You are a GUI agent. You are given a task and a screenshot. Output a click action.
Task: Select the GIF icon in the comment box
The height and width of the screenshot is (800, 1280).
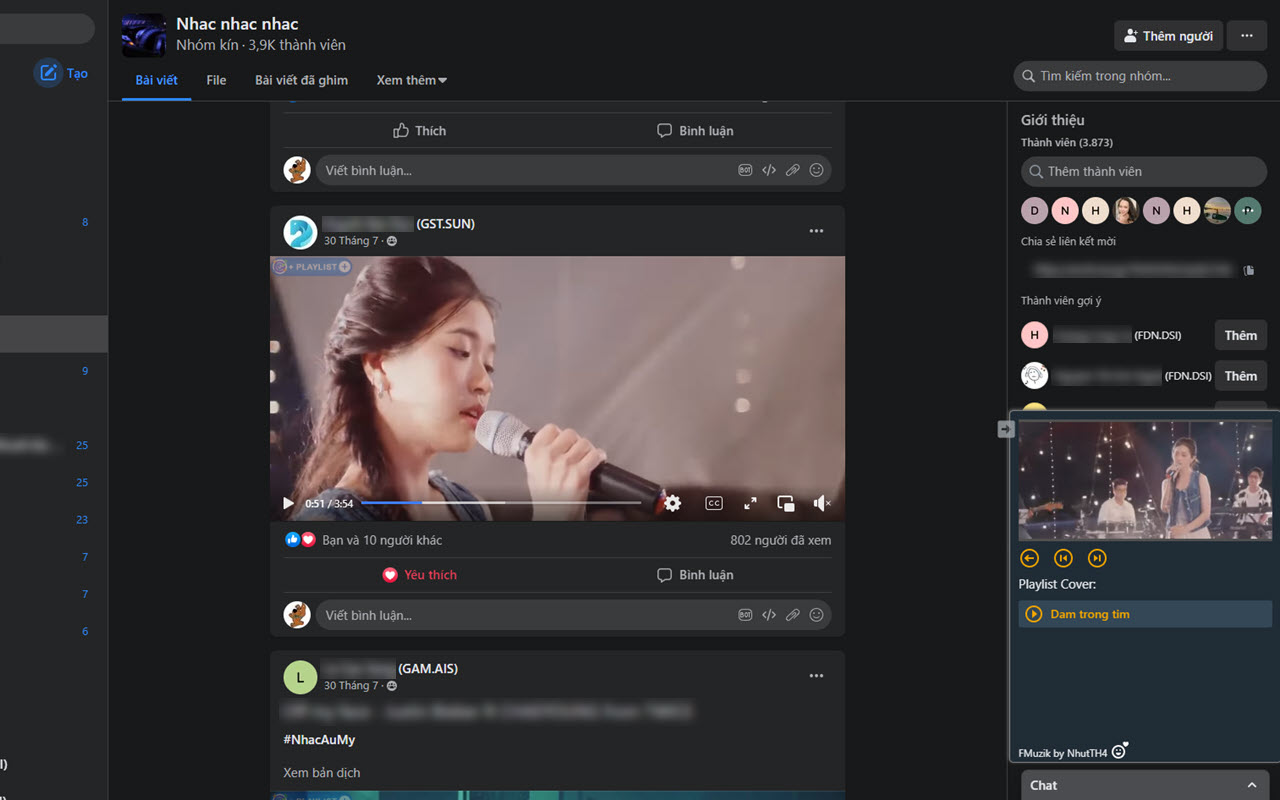tap(745, 614)
